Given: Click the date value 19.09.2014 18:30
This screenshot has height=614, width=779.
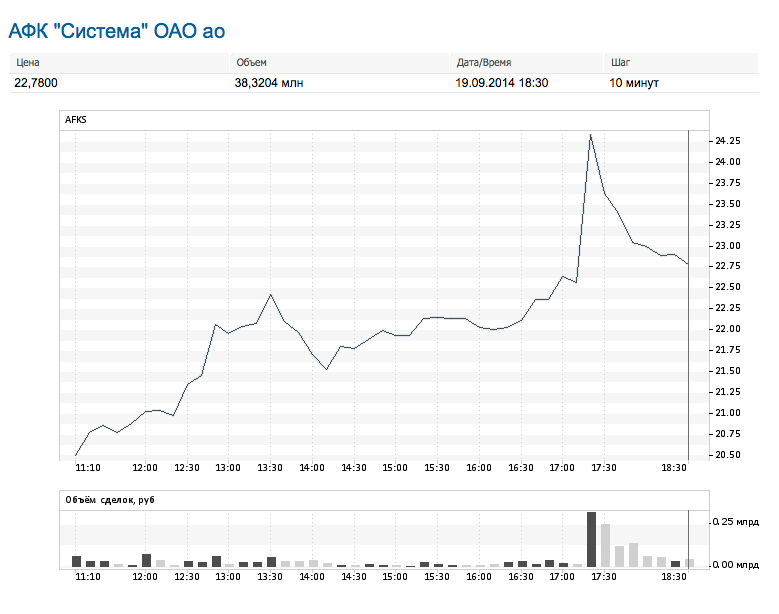Looking at the screenshot, I should pyautogui.click(x=502, y=82).
